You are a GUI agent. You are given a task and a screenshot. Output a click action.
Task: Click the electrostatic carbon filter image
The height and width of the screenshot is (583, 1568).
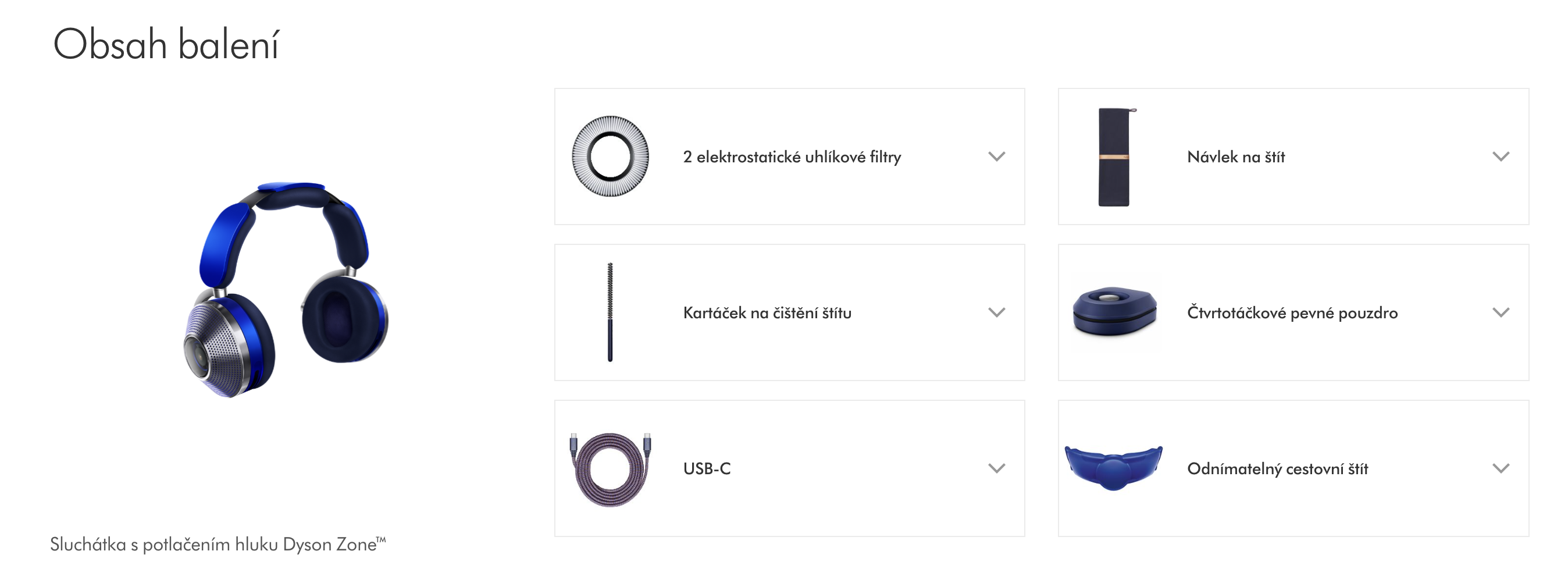coord(610,156)
